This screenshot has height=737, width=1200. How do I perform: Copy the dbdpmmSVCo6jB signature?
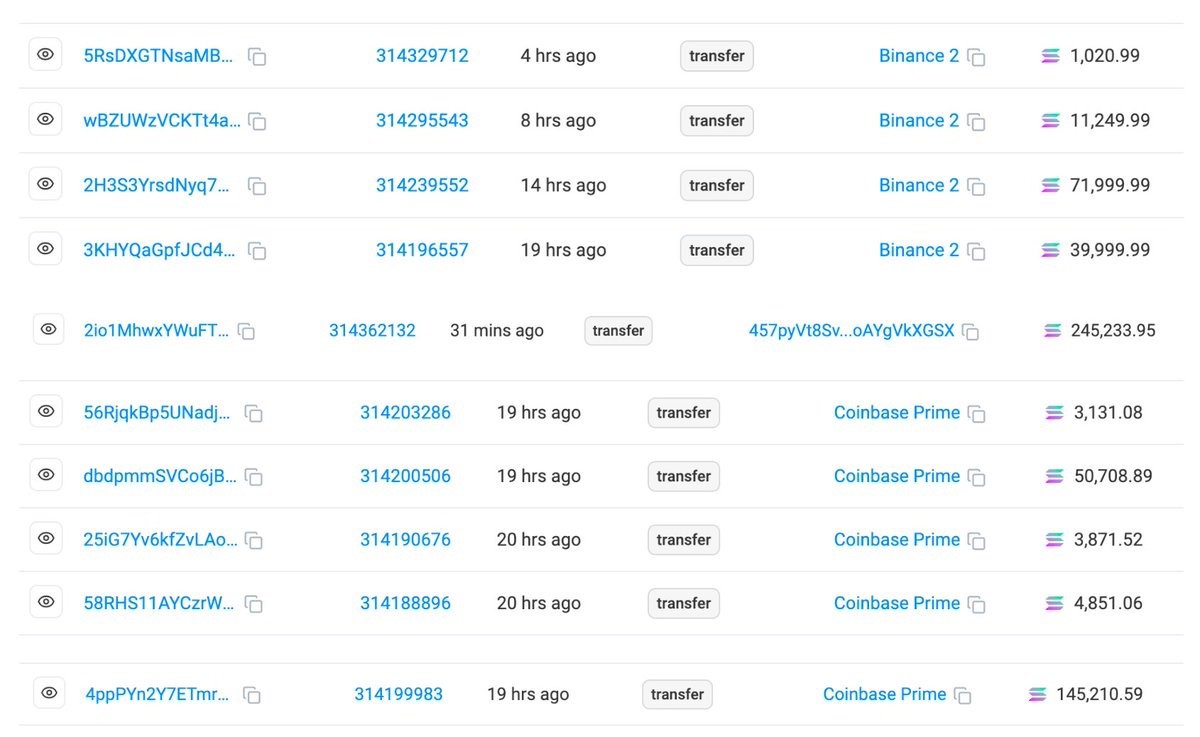pyautogui.click(x=254, y=477)
